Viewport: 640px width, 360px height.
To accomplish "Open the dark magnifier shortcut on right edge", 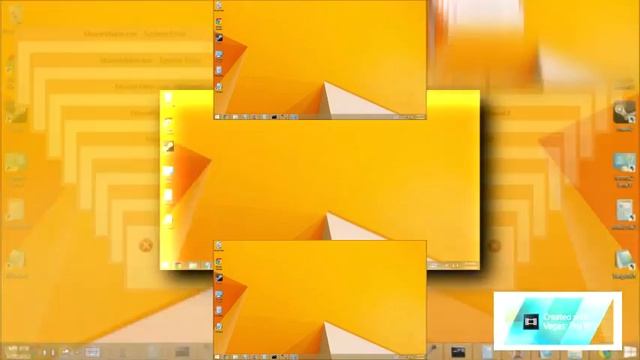I will pyautogui.click(x=624, y=113).
